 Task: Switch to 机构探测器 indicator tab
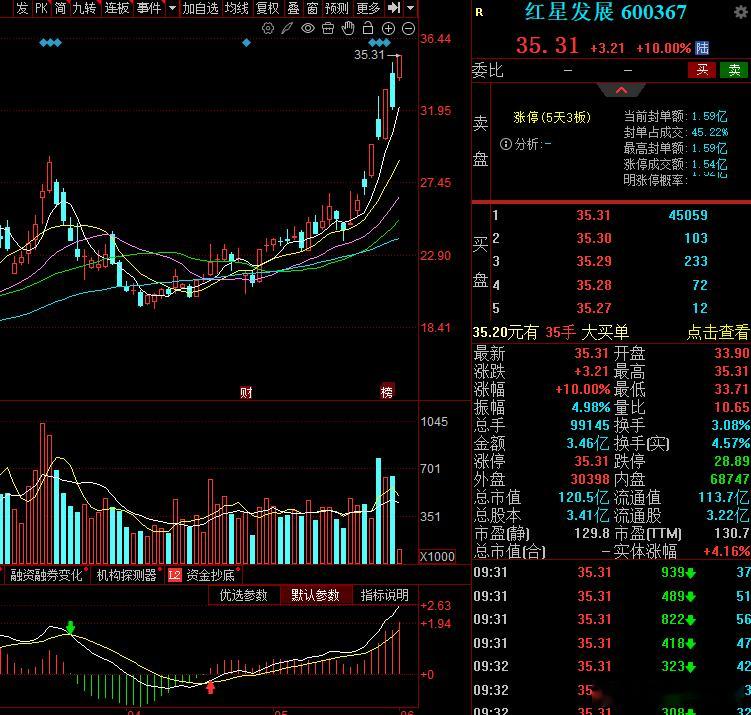point(126,575)
